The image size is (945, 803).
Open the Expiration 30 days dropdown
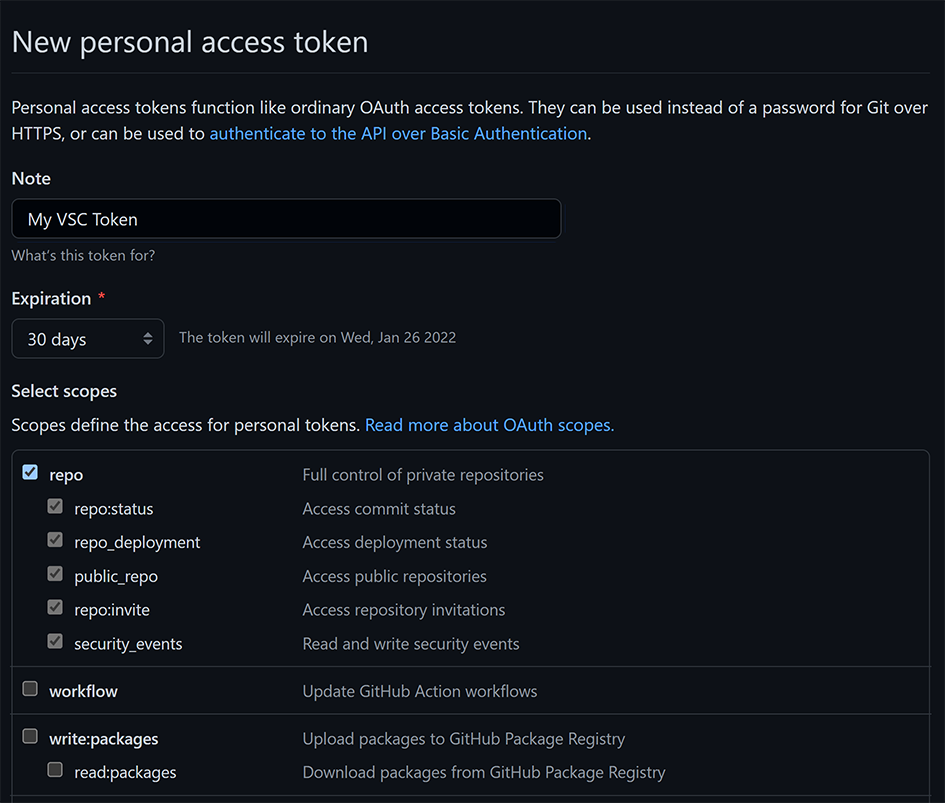88,339
